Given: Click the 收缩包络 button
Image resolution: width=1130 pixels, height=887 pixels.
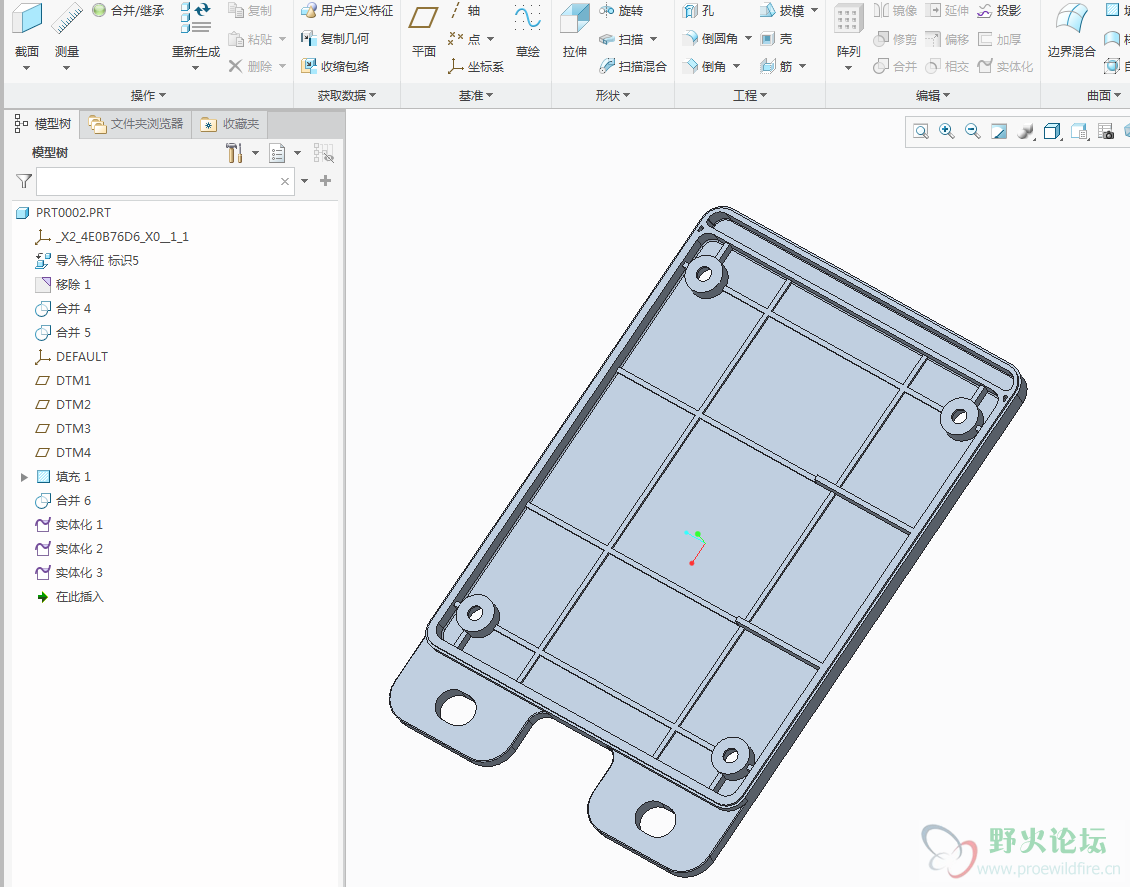Looking at the screenshot, I should (x=335, y=66).
